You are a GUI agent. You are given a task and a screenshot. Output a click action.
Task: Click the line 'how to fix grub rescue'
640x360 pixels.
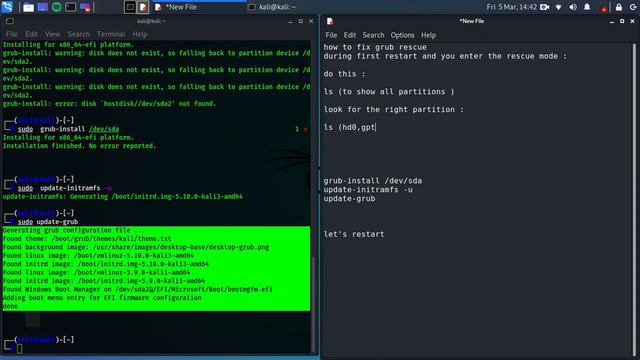click(x=375, y=47)
